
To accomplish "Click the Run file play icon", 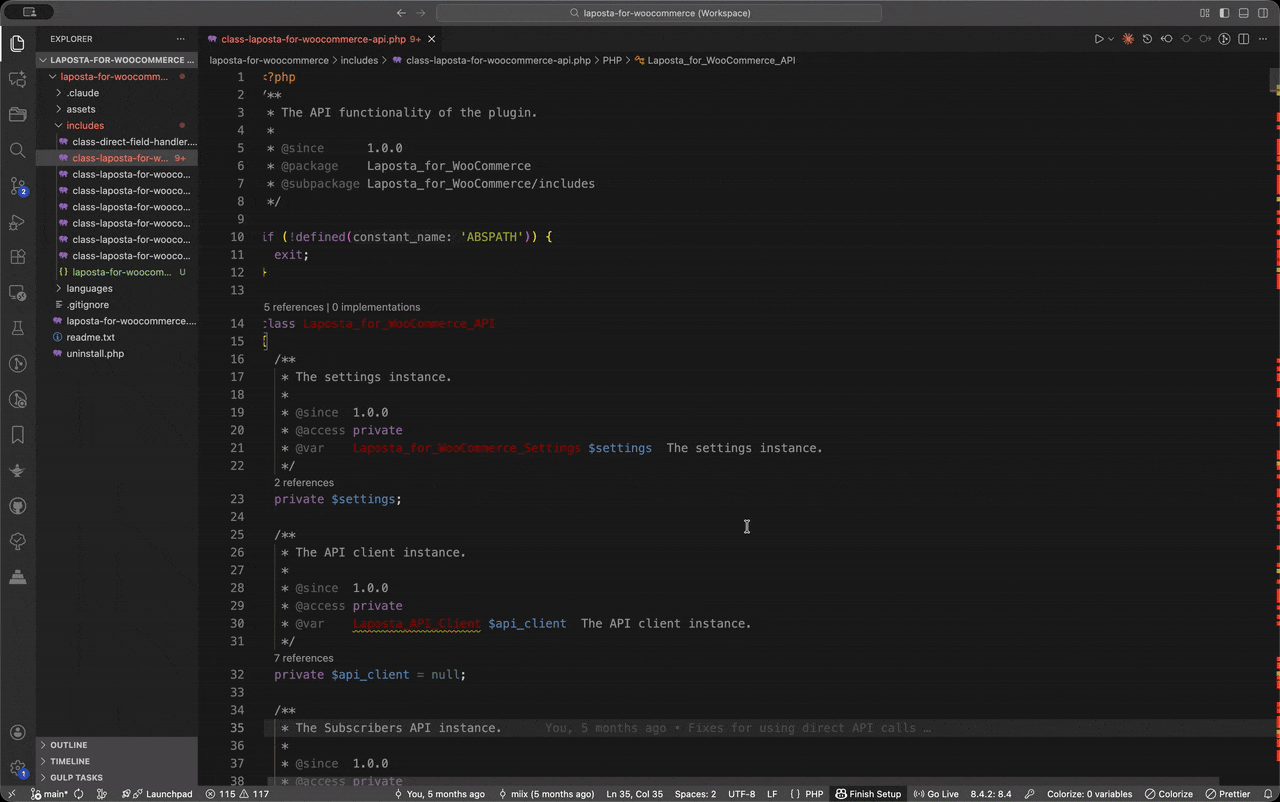I will tap(1098, 39).
